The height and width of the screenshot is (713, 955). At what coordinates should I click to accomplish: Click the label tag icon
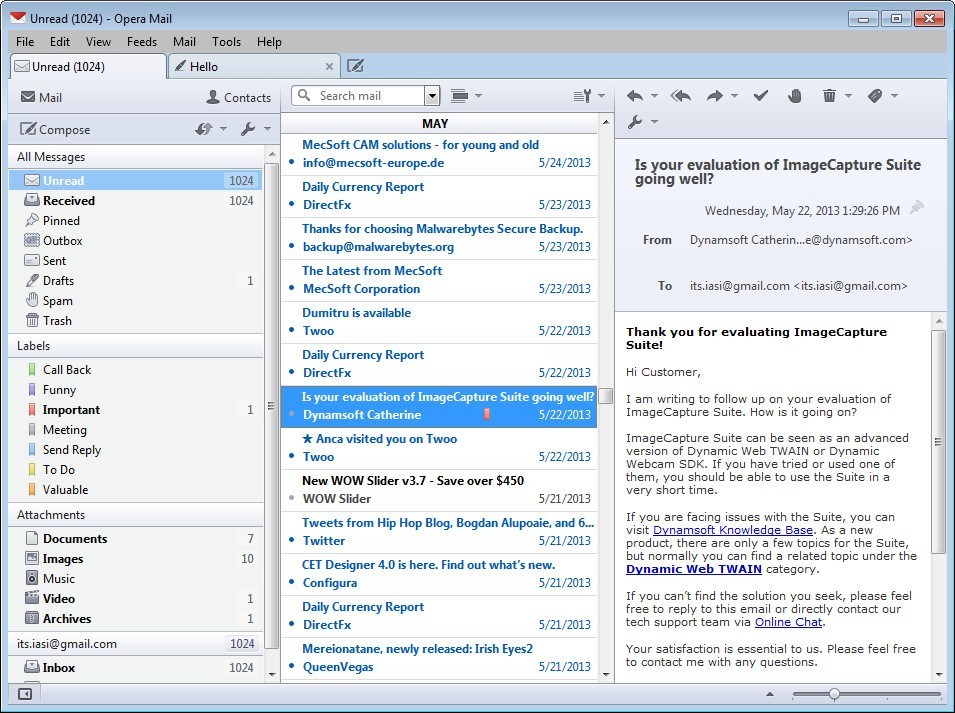point(875,96)
